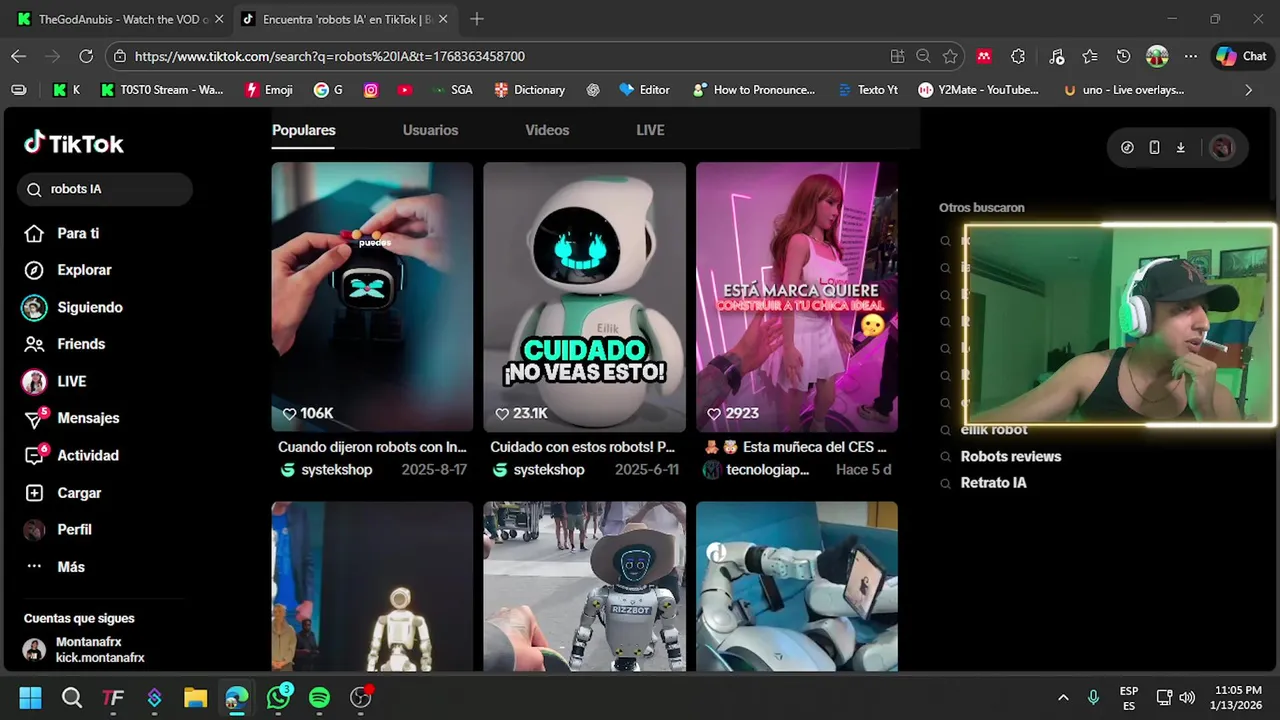
Task: Click the TikTok logo
Action: [x=74, y=144]
